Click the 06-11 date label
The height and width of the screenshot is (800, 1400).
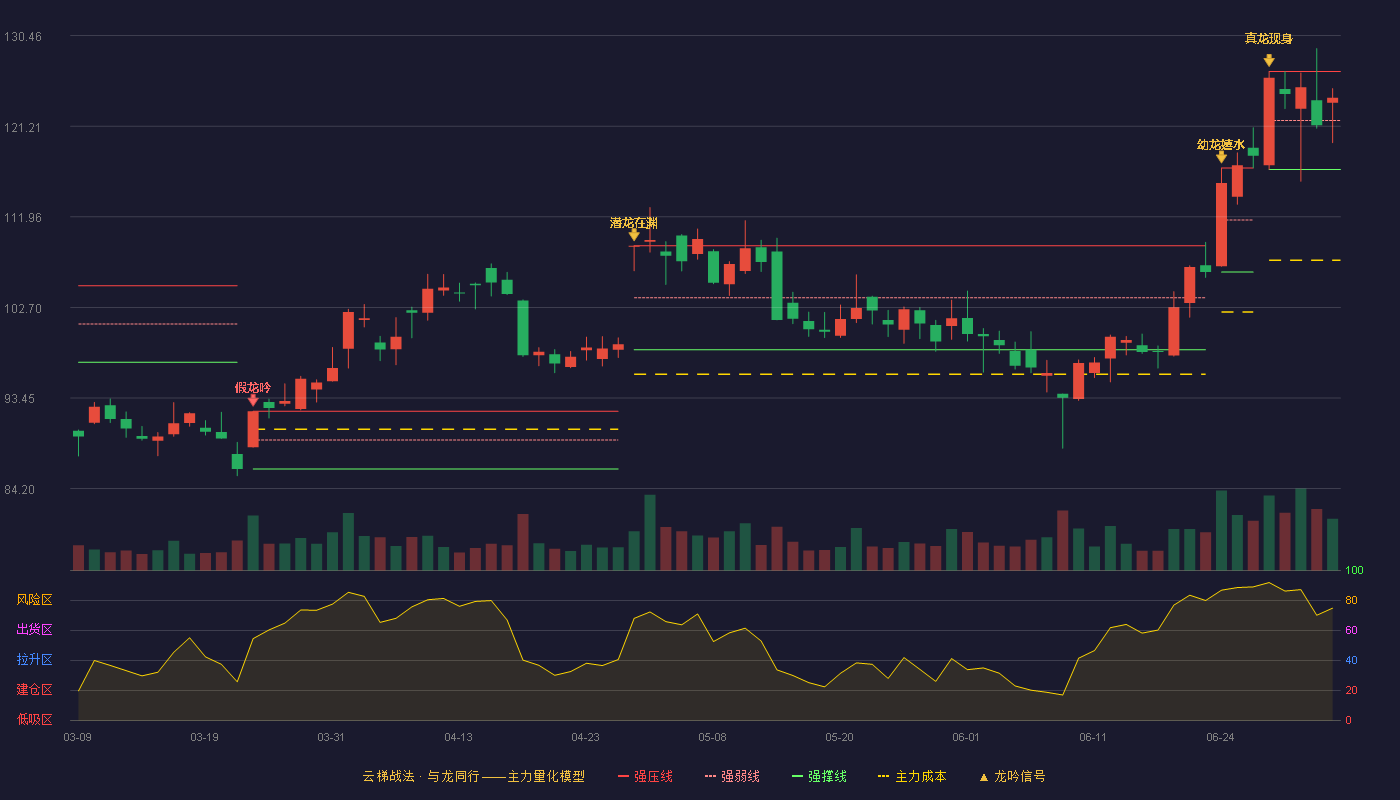click(x=1093, y=737)
